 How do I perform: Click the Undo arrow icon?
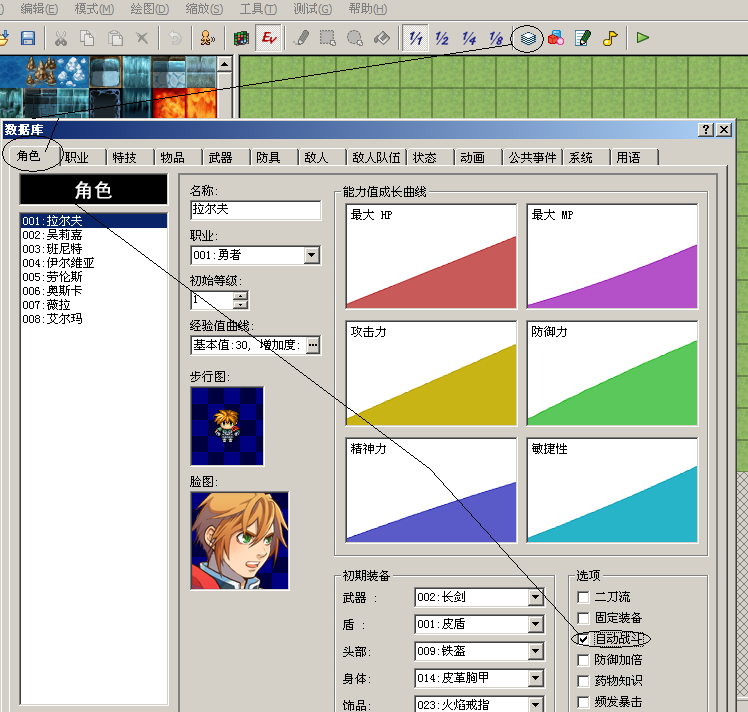tap(175, 38)
